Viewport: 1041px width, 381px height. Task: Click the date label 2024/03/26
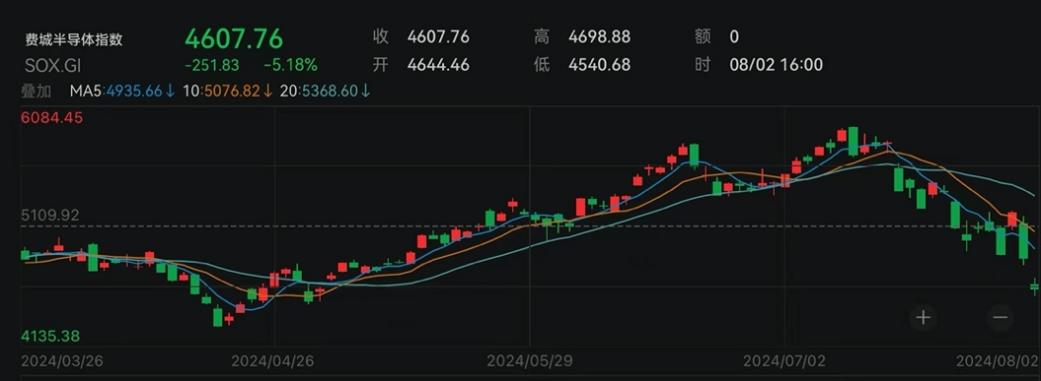click(62, 361)
